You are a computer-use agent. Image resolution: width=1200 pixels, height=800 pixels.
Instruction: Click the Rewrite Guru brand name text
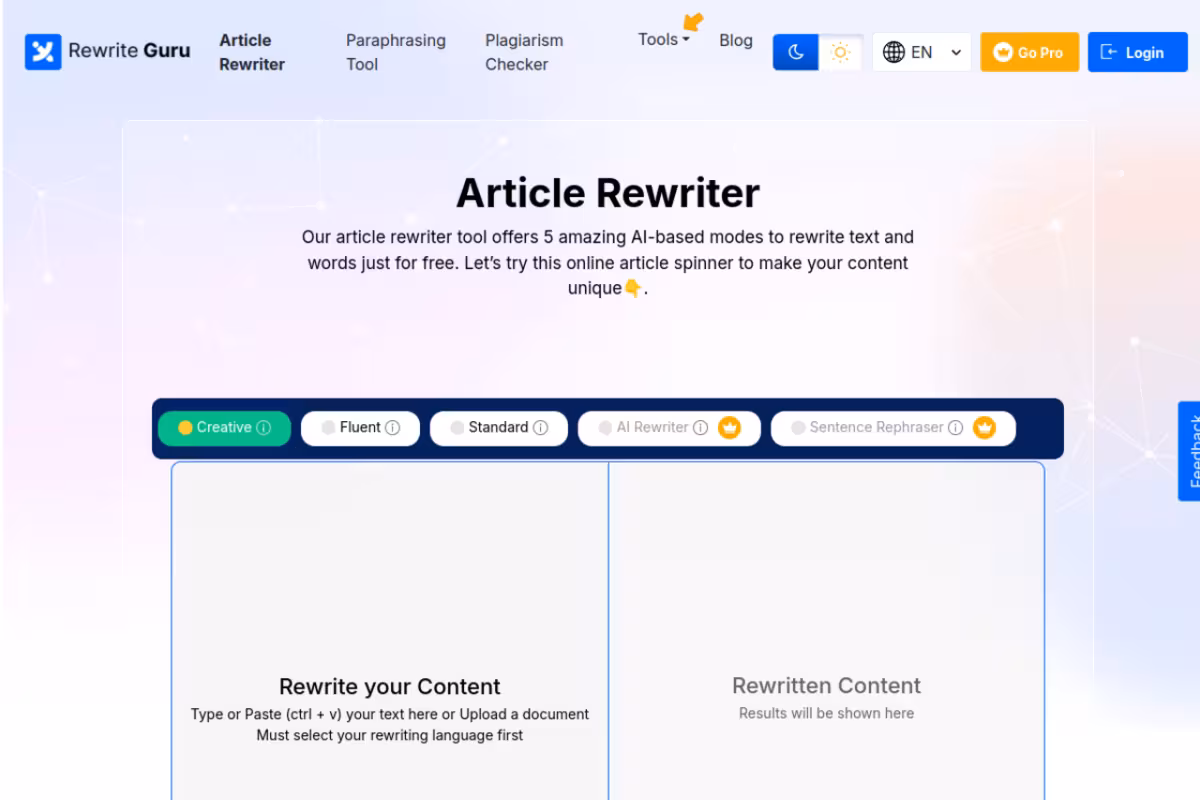[x=129, y=51]
